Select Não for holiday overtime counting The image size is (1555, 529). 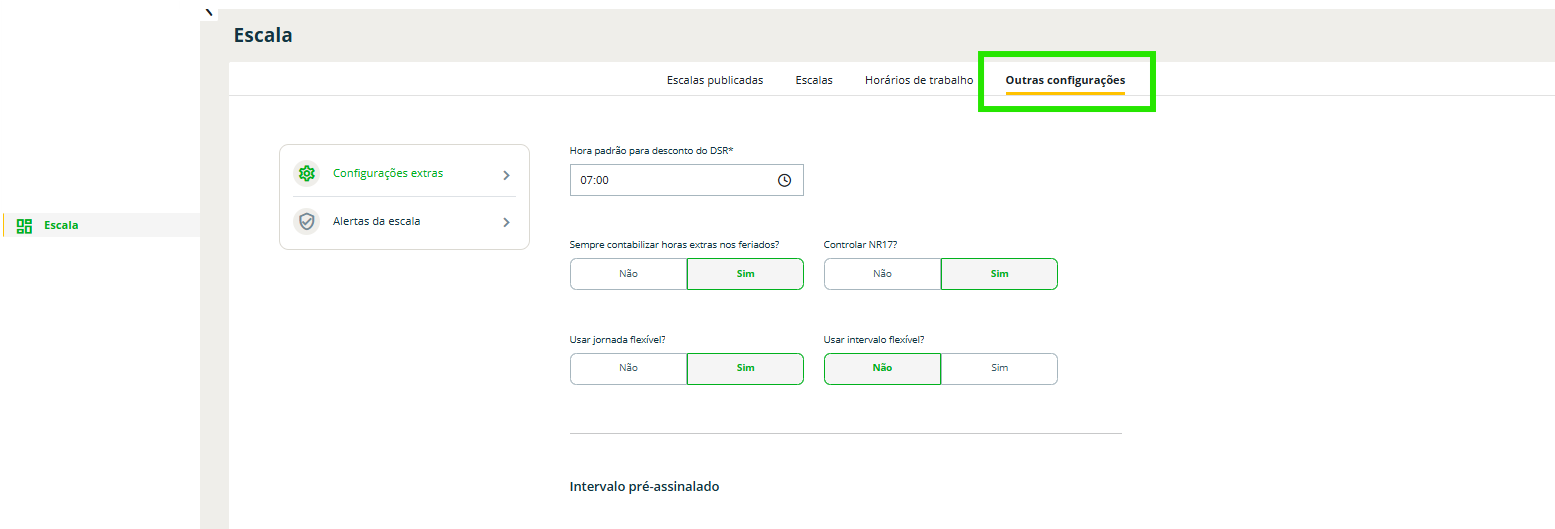628,274
